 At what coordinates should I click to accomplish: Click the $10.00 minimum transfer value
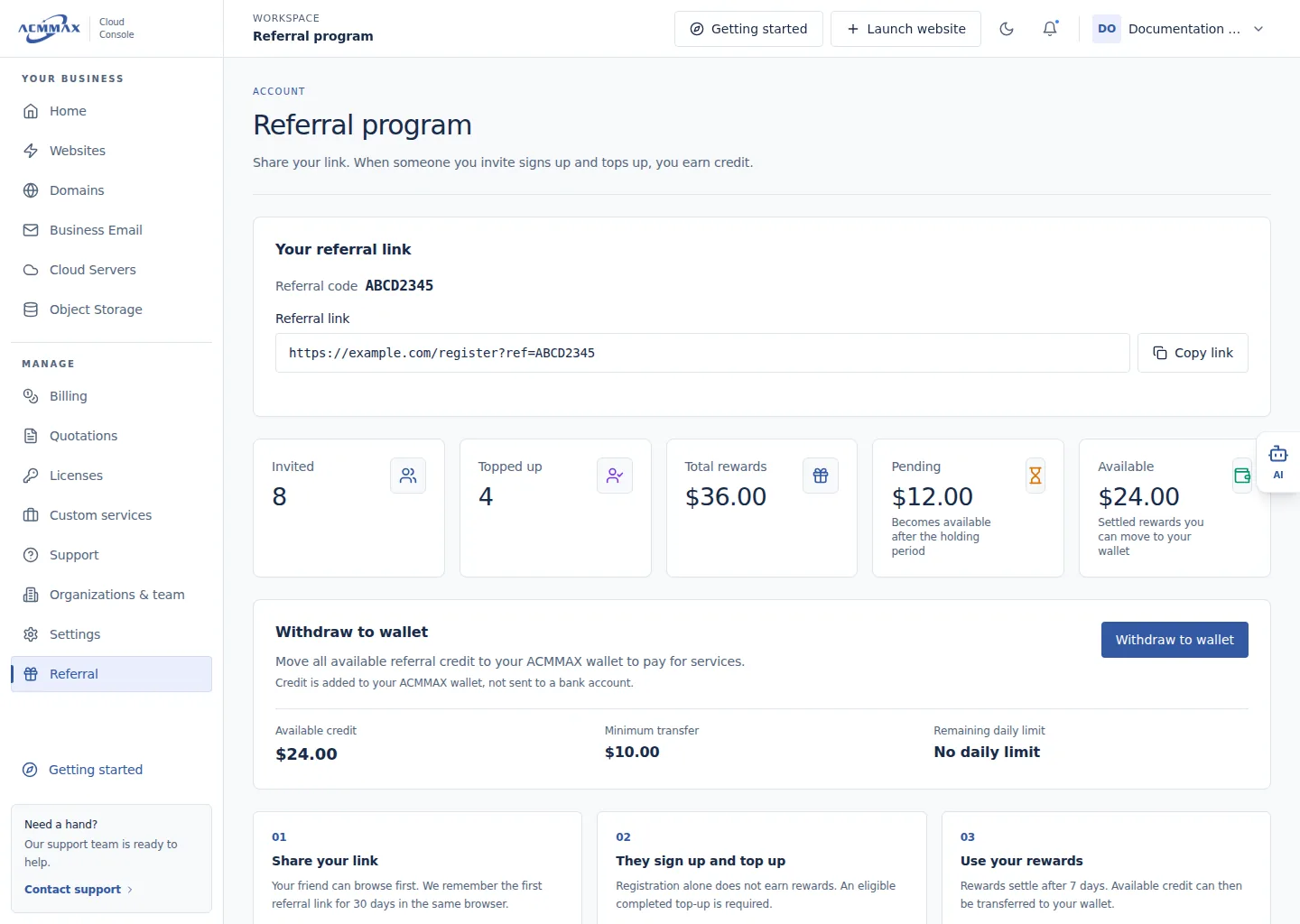(x=632, y=753)
